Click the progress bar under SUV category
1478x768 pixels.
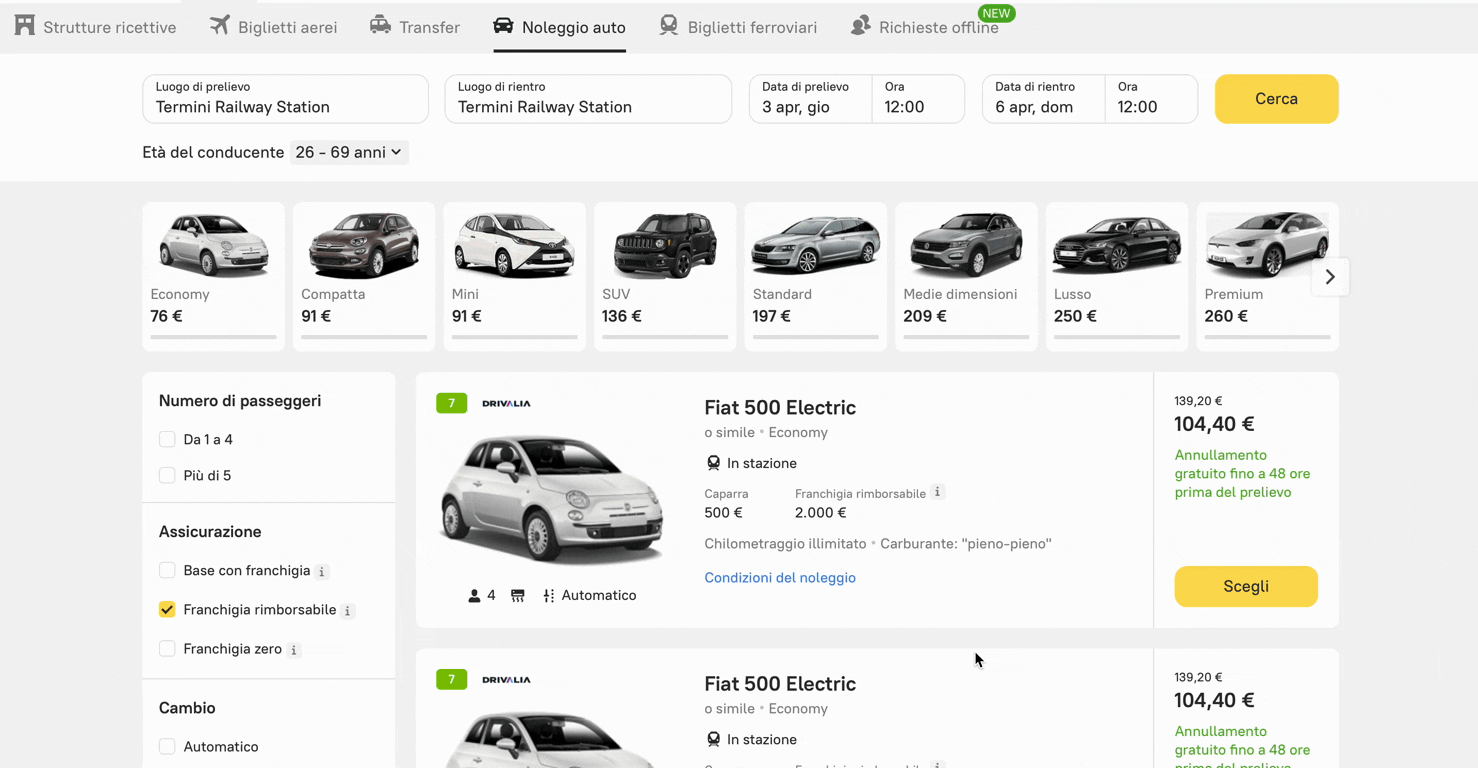coord(664,337)
